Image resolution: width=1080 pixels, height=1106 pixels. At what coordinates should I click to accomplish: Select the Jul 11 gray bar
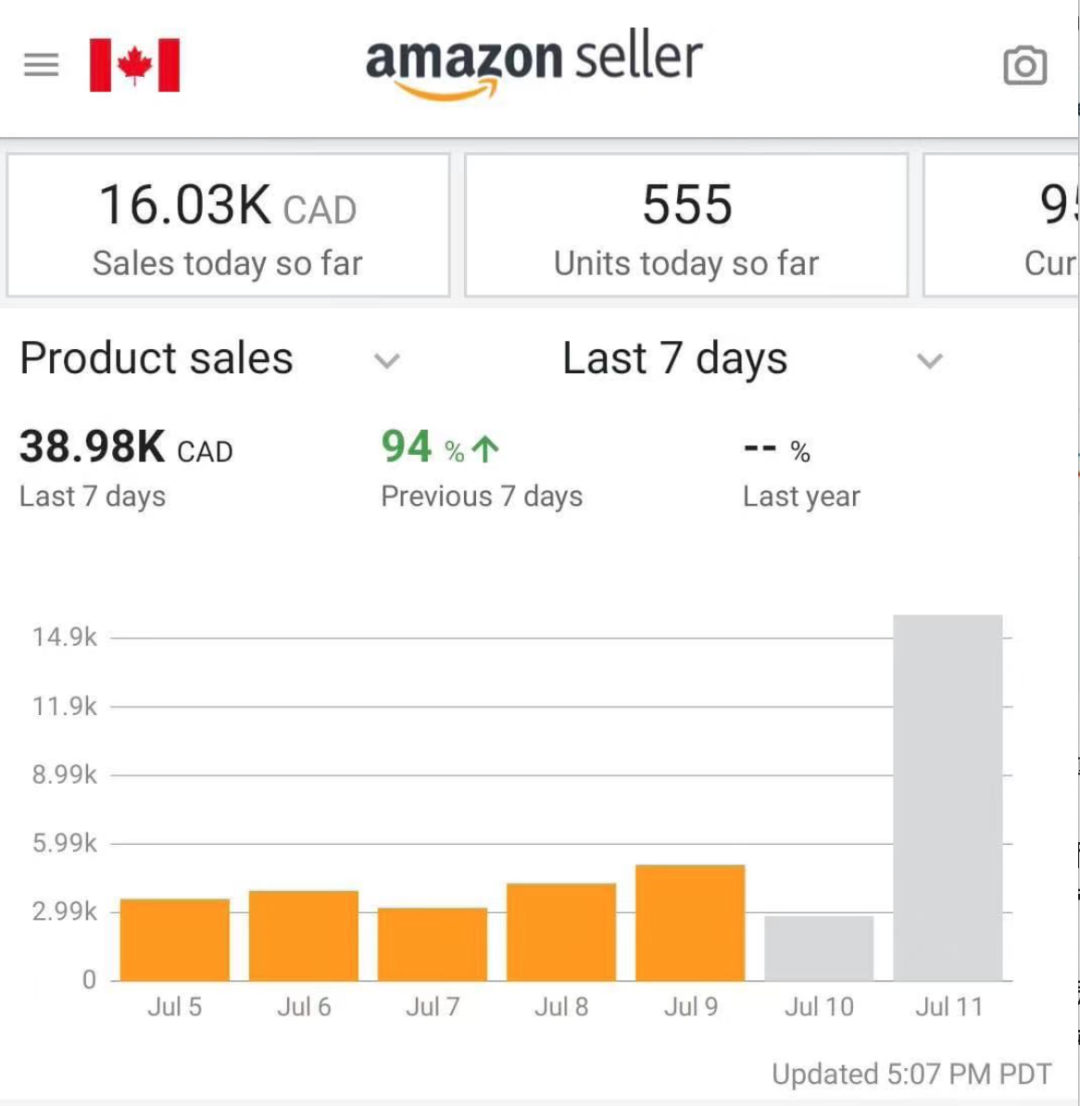click(947, 798)
